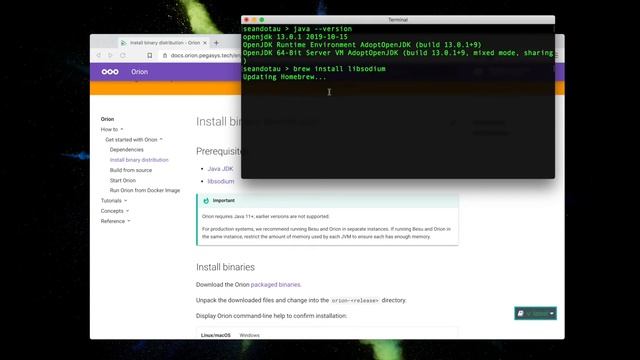Reload the Orion docs page

pyautogui.click(x=123, y=55)
